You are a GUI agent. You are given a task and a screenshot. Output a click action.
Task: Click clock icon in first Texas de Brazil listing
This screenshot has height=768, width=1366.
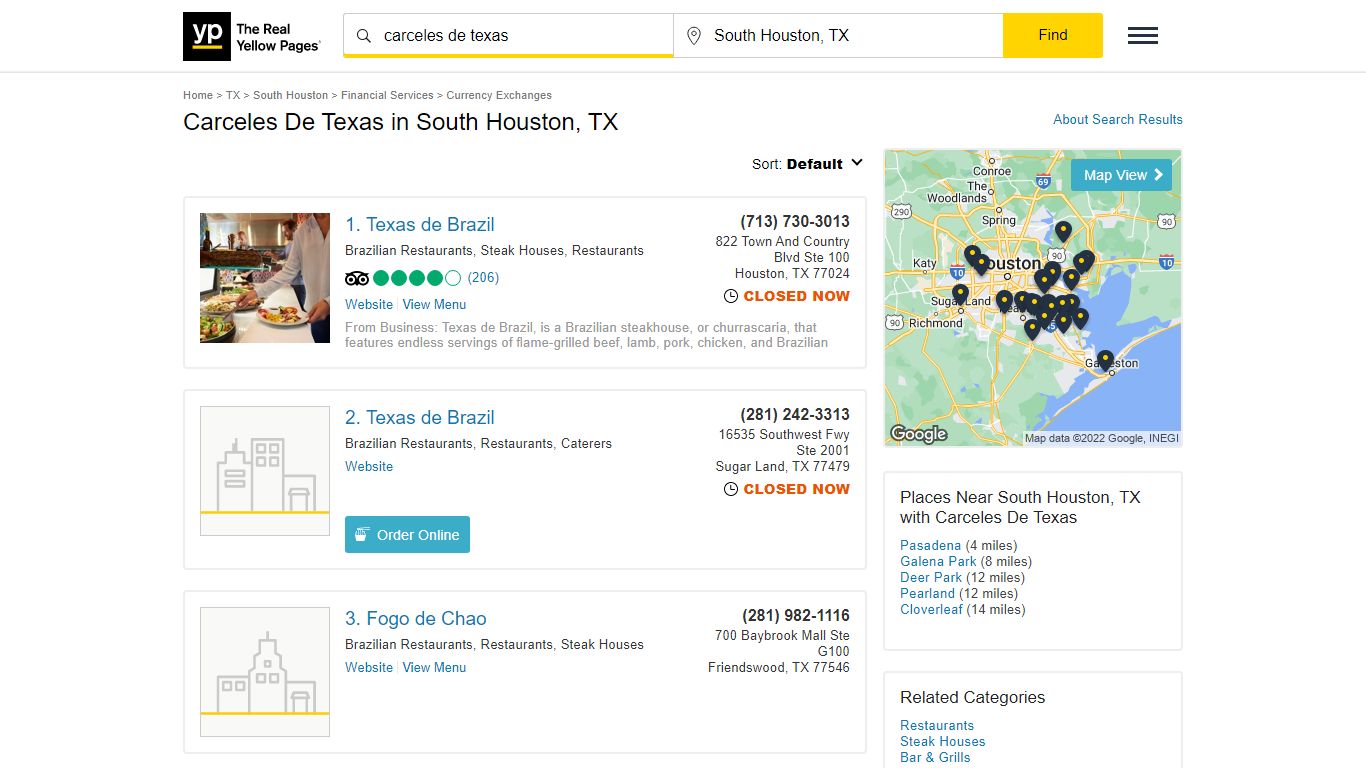pos(731,296)
